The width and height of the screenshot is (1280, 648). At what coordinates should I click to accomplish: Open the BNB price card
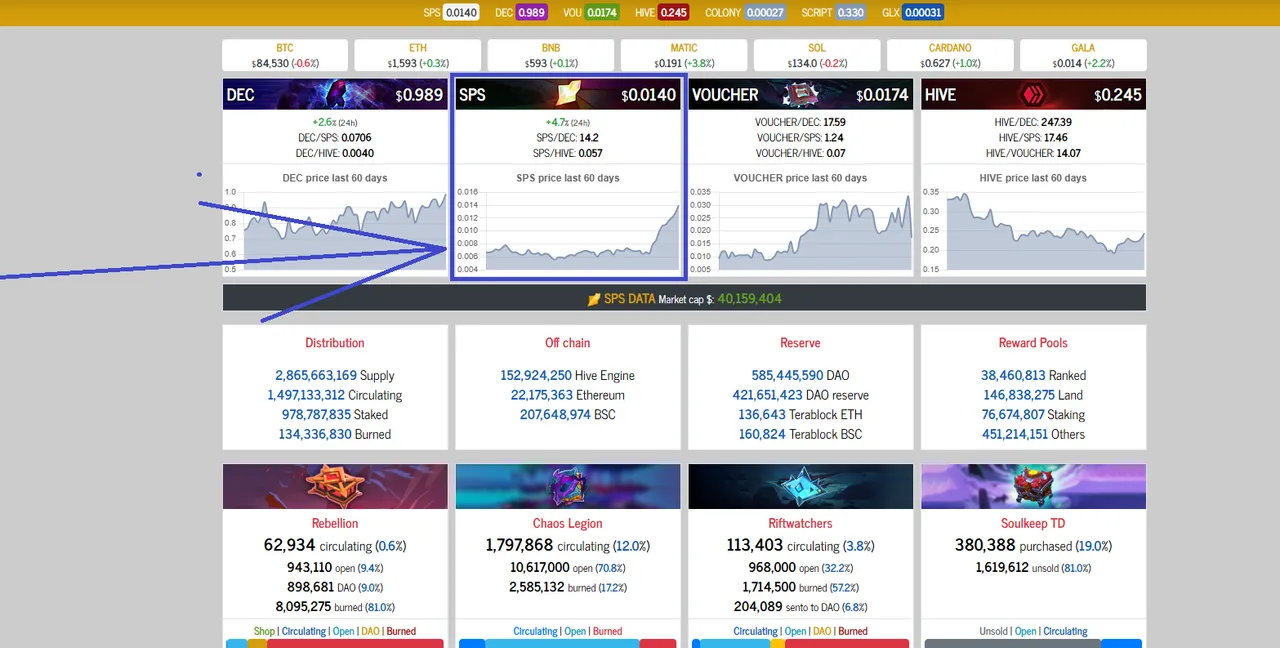tap(551, 55)
